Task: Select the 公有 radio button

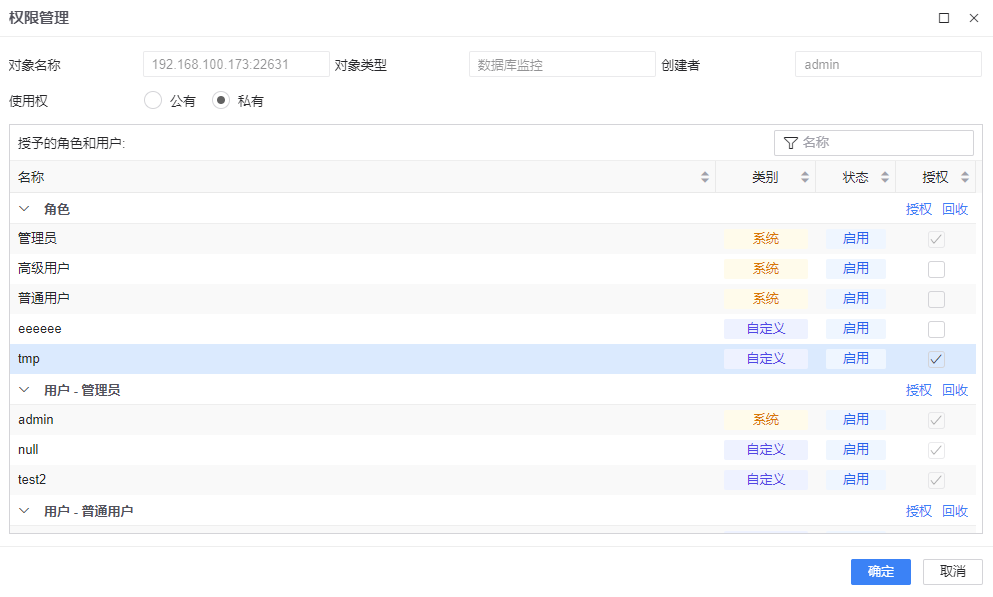Action: click(153, 101)
